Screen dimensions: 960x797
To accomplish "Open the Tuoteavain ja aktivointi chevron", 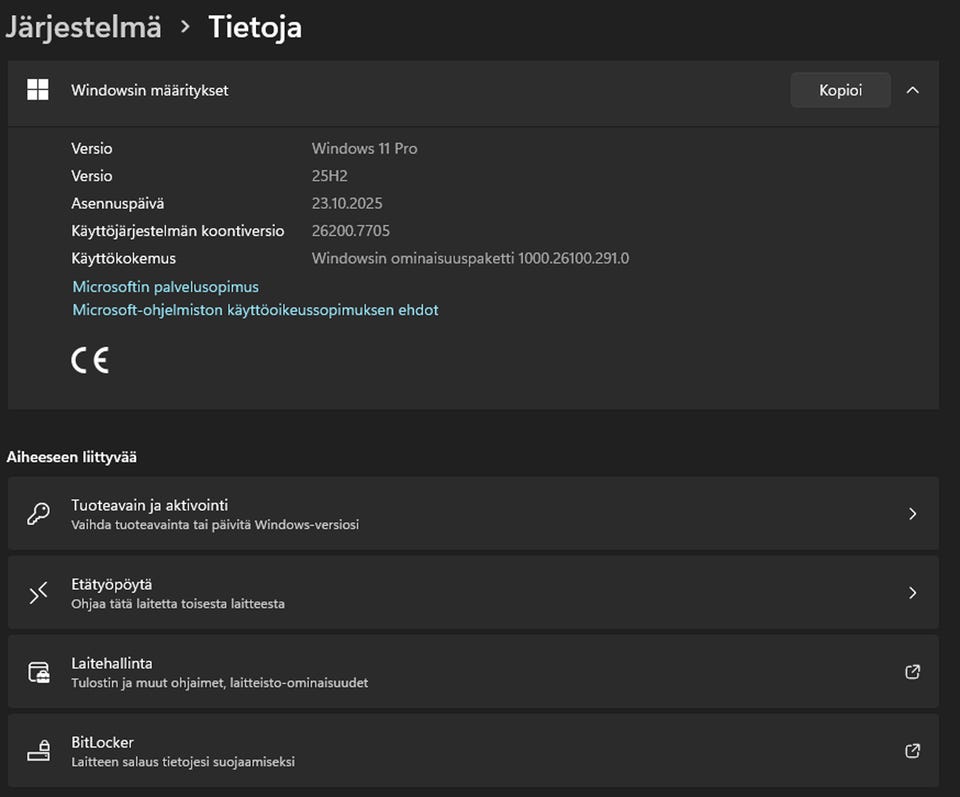I will coord(912,514).
